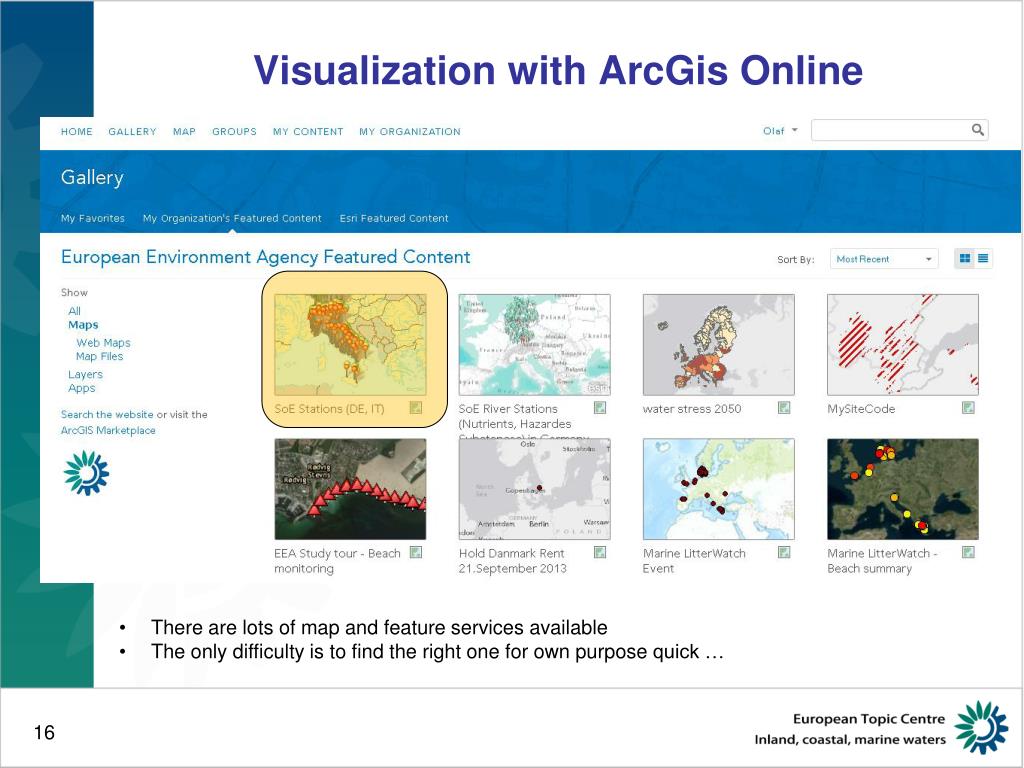Click the web map icon beside EEA Study tour
Screen dimensions: 1024x768
[415, 552]
